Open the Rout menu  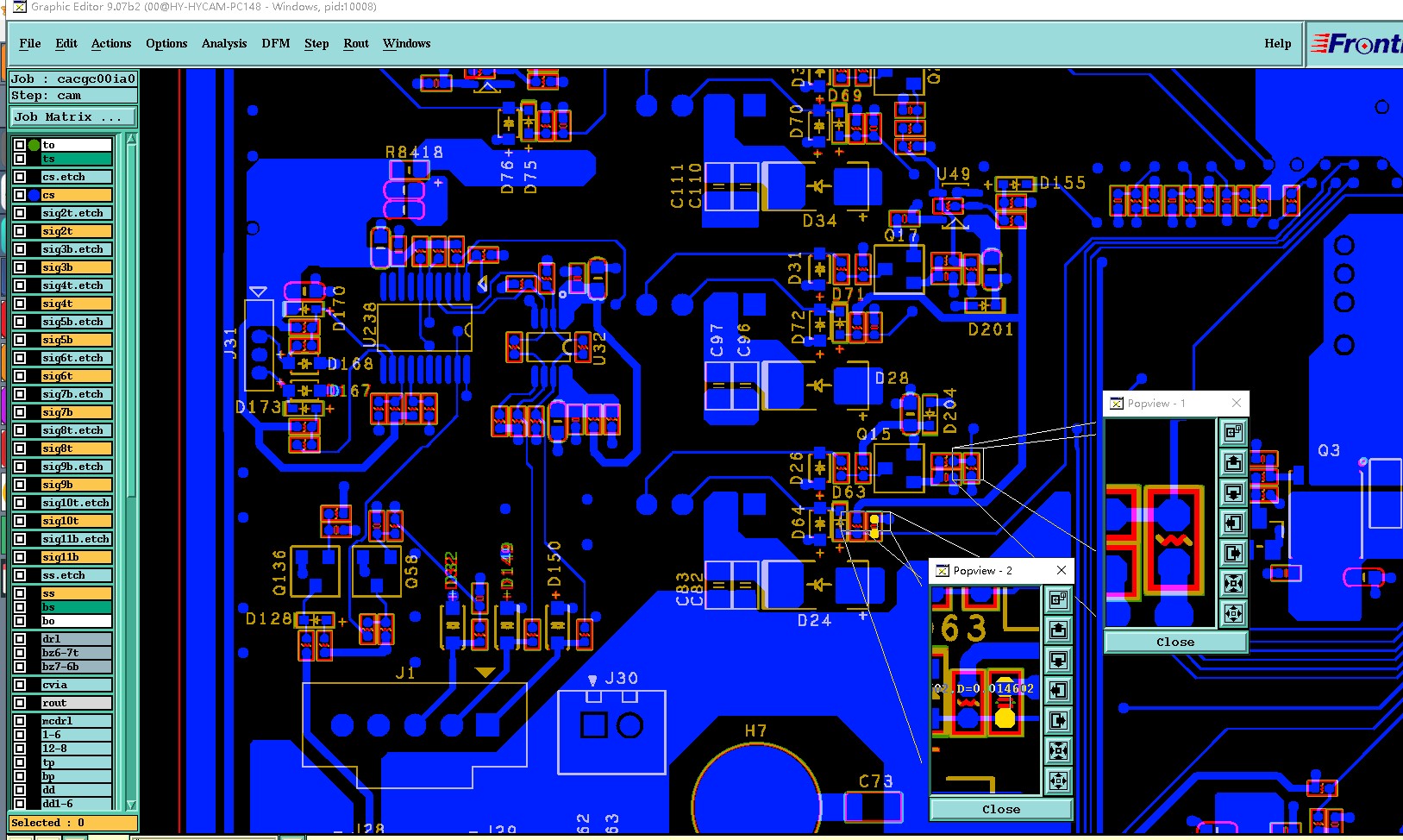click(356, 43)
